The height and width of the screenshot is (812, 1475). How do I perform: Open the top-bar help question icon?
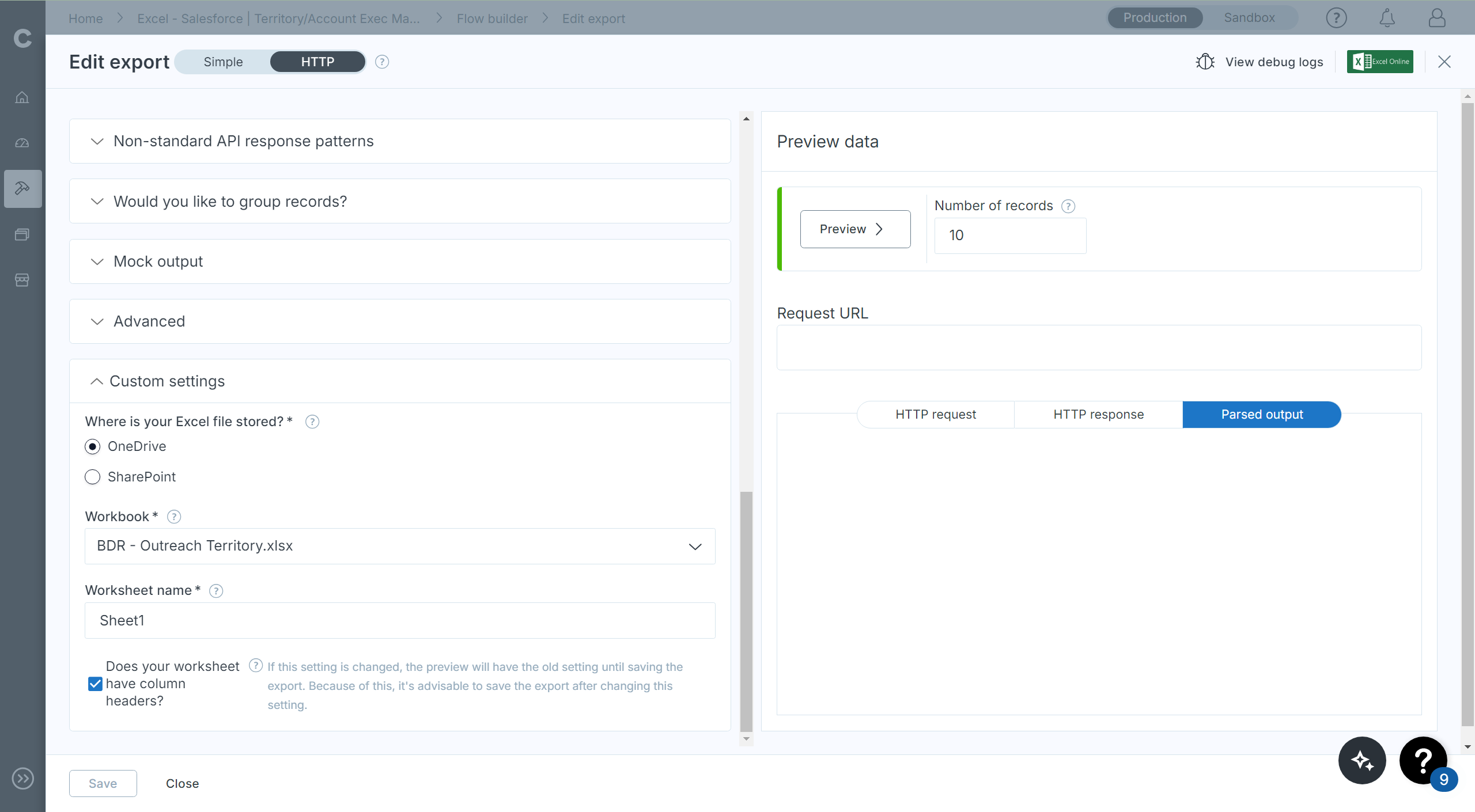1336,18
